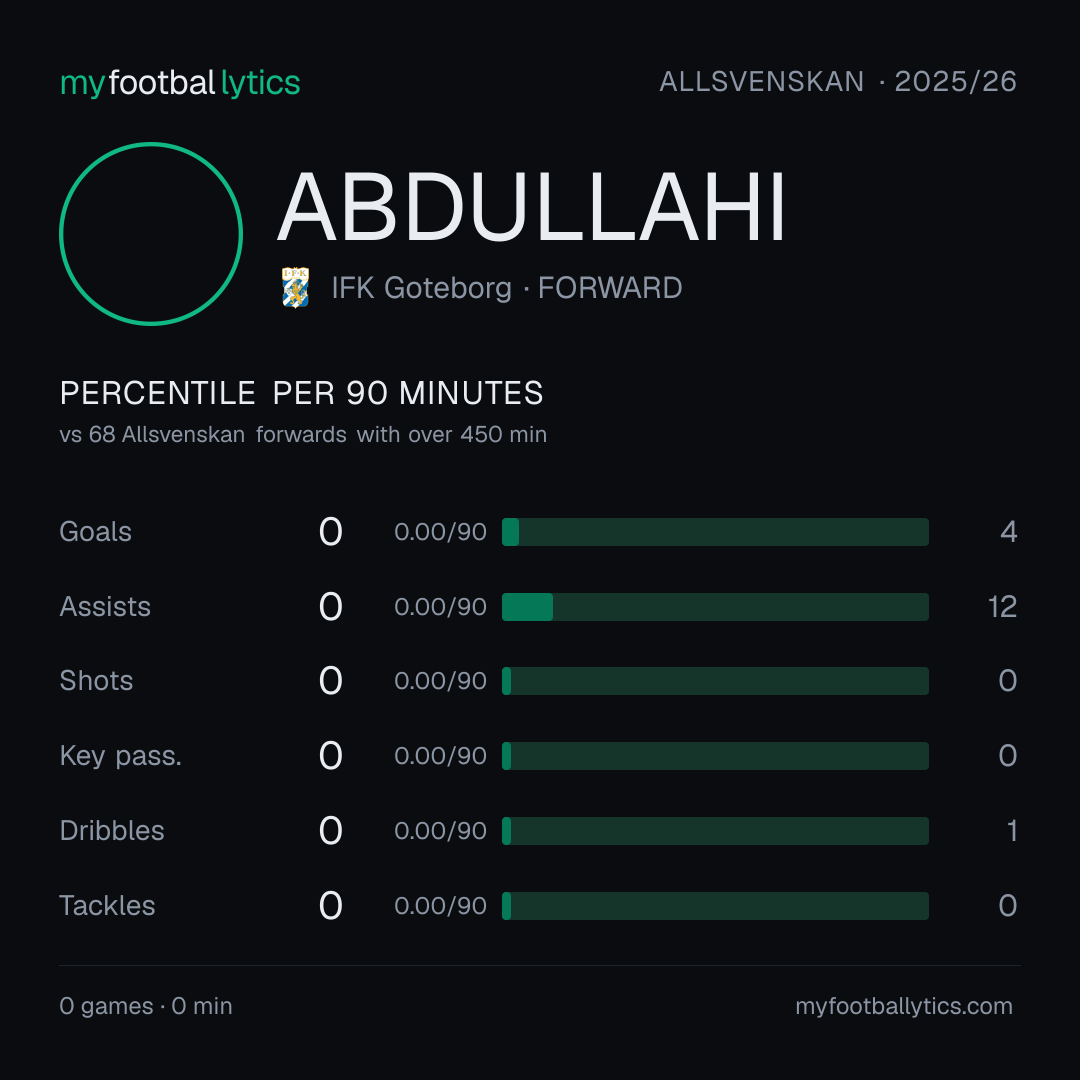Select the Goals stat label
Viewport: 1080px width, 1080px height.
95,532
